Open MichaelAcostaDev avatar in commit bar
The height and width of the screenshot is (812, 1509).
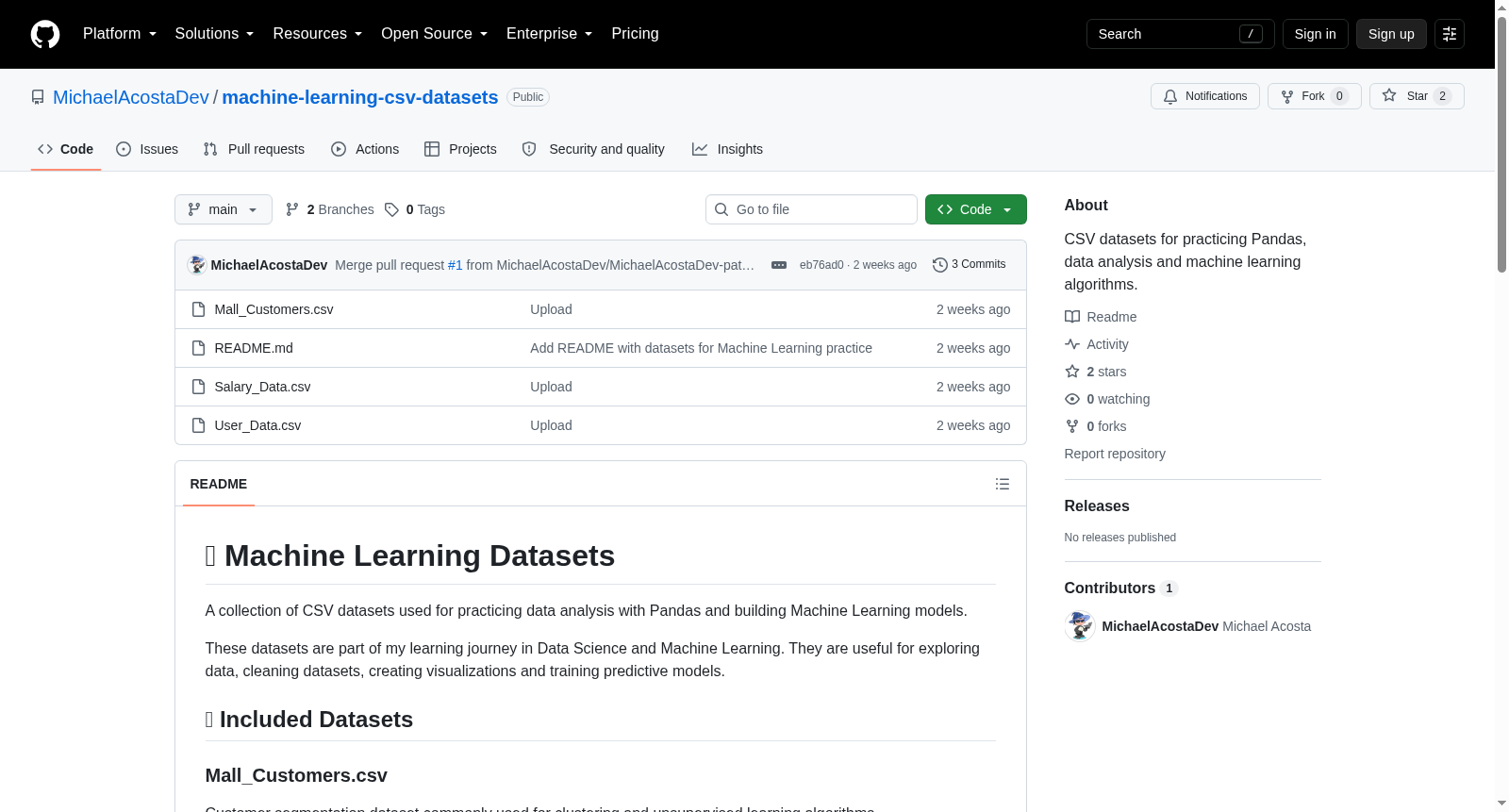[197, 265]
